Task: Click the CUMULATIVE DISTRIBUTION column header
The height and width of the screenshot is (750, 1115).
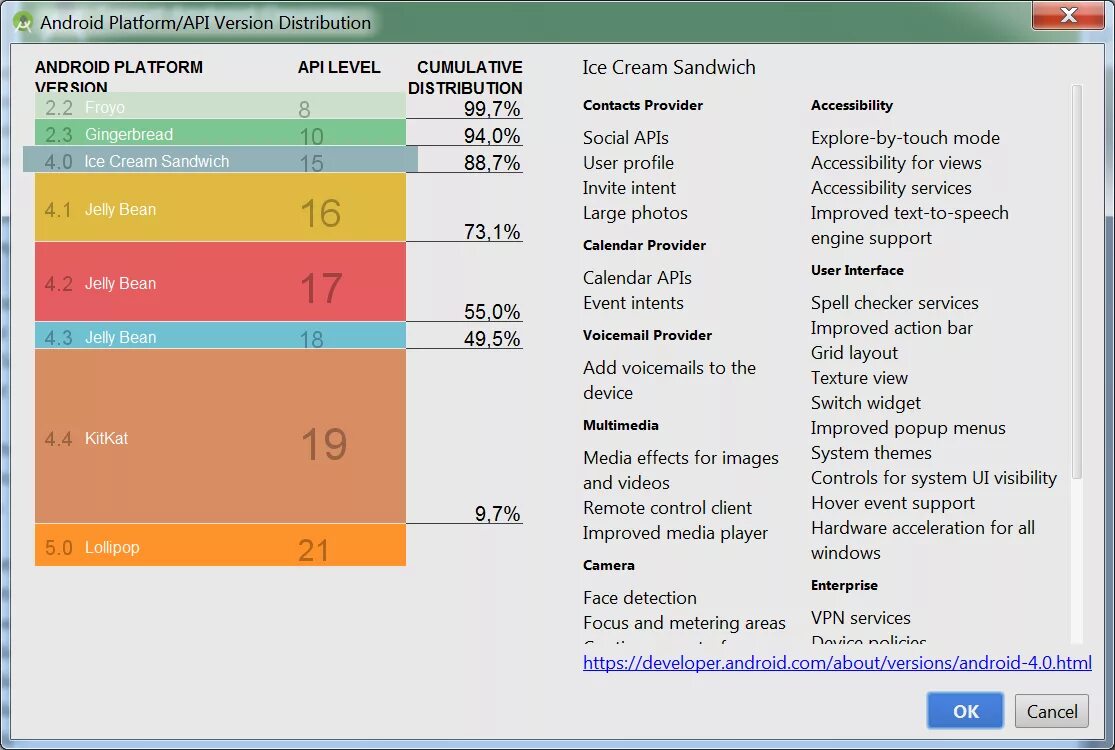Action: (465, 77)
